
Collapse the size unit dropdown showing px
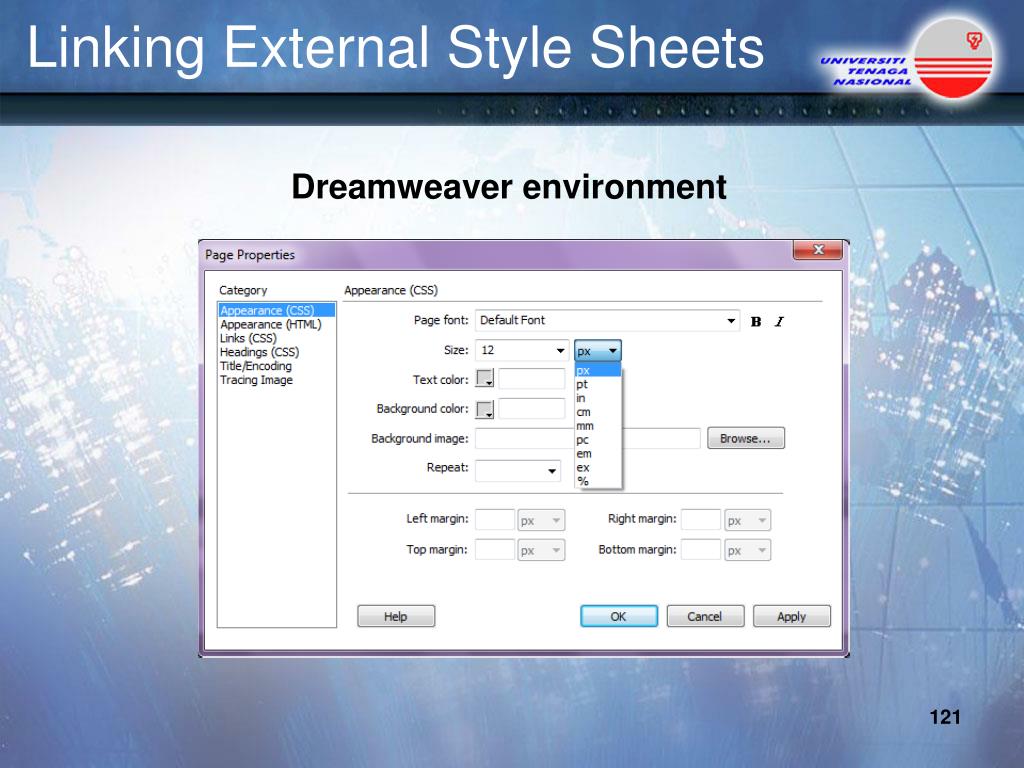pyautogui.click(x=598, y=351)
